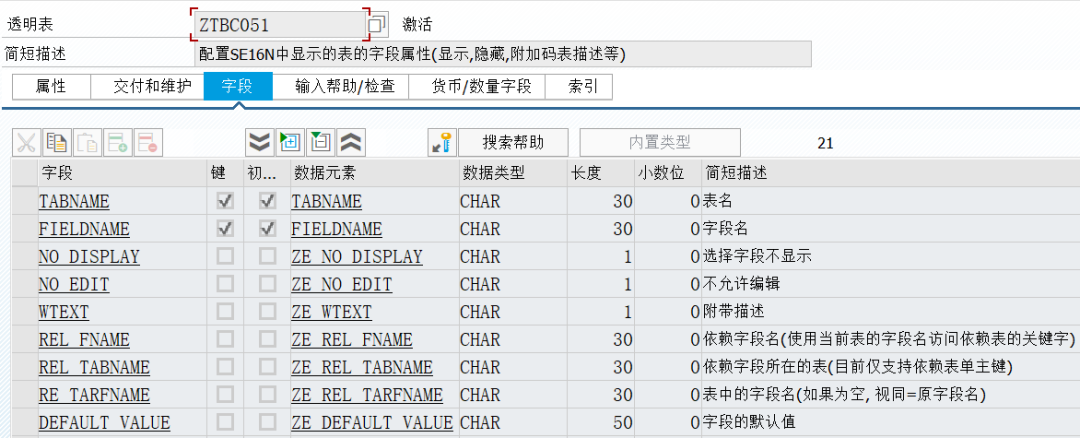
Task: Click the delete row icon with red minus
Action: (147, 143)
